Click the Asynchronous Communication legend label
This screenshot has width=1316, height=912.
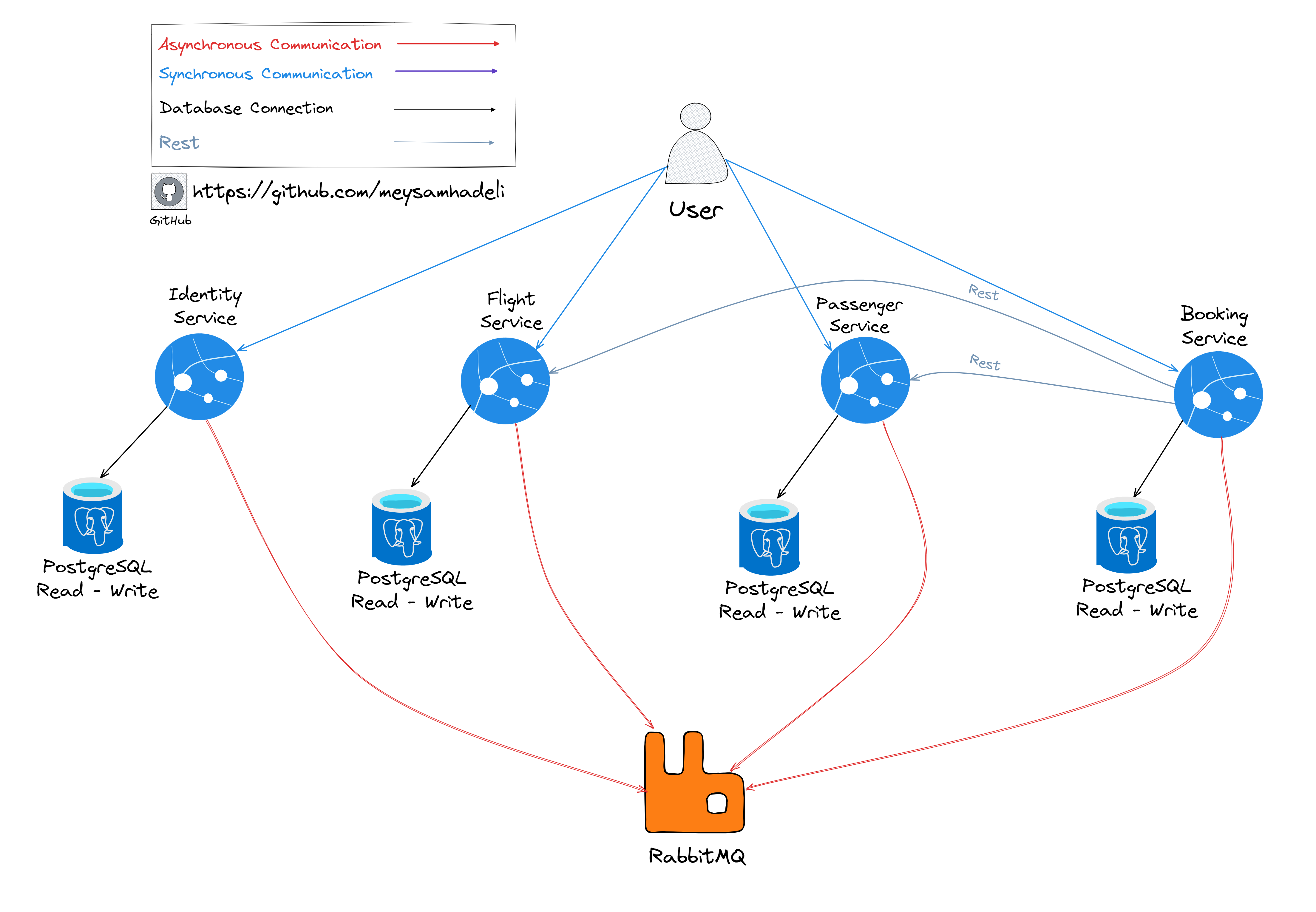click(x=270, y=44)
